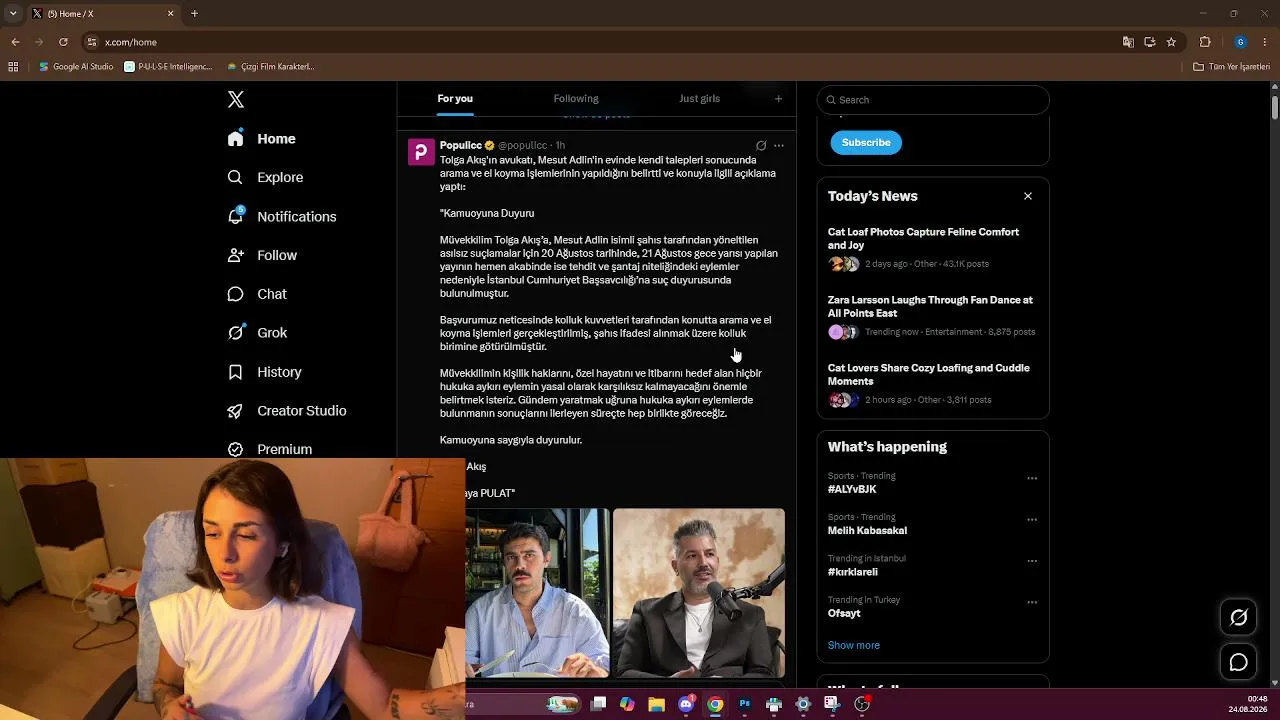Open the more options menu on Populicc post

[779, 146]
